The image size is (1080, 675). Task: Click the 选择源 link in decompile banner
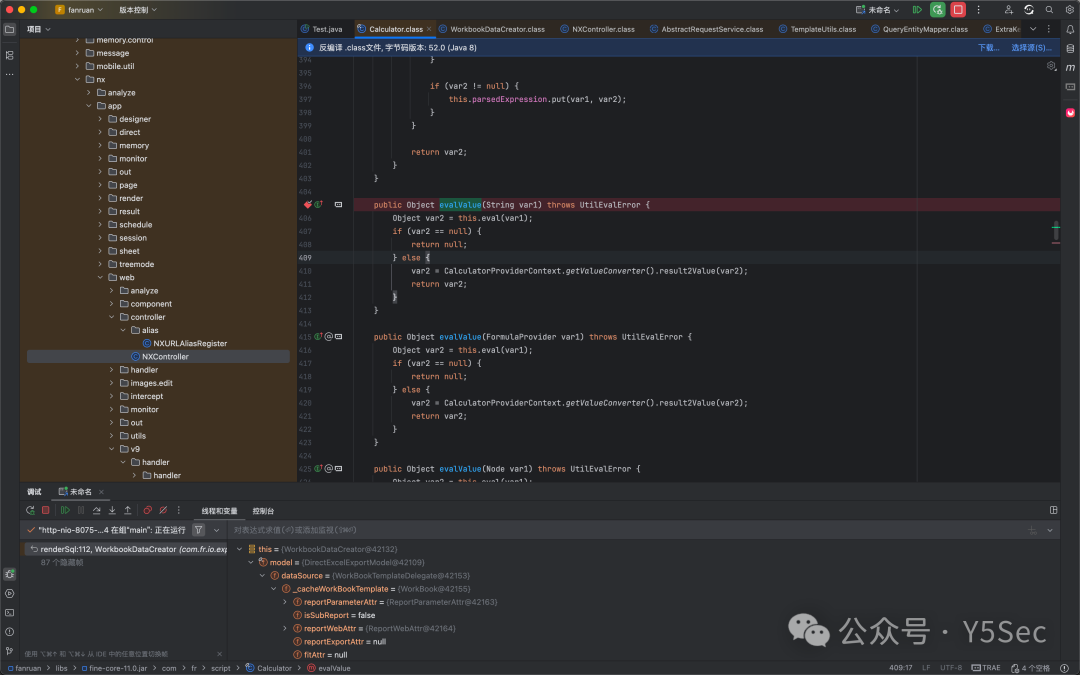click(x=1031, y=48)
